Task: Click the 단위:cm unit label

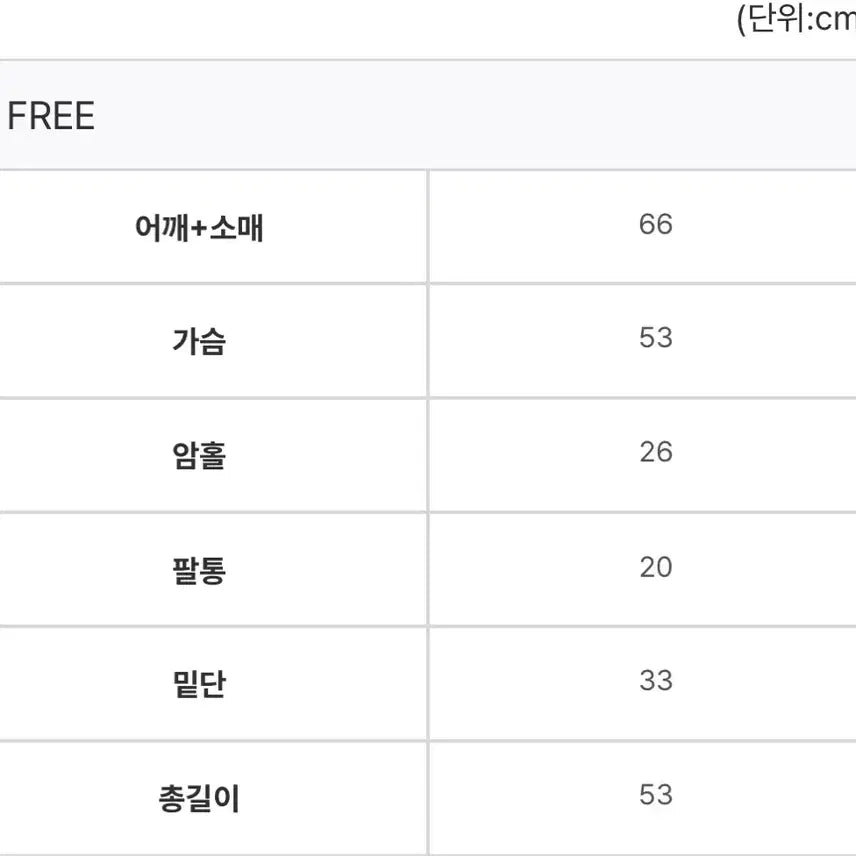Action: pos(797,20)
